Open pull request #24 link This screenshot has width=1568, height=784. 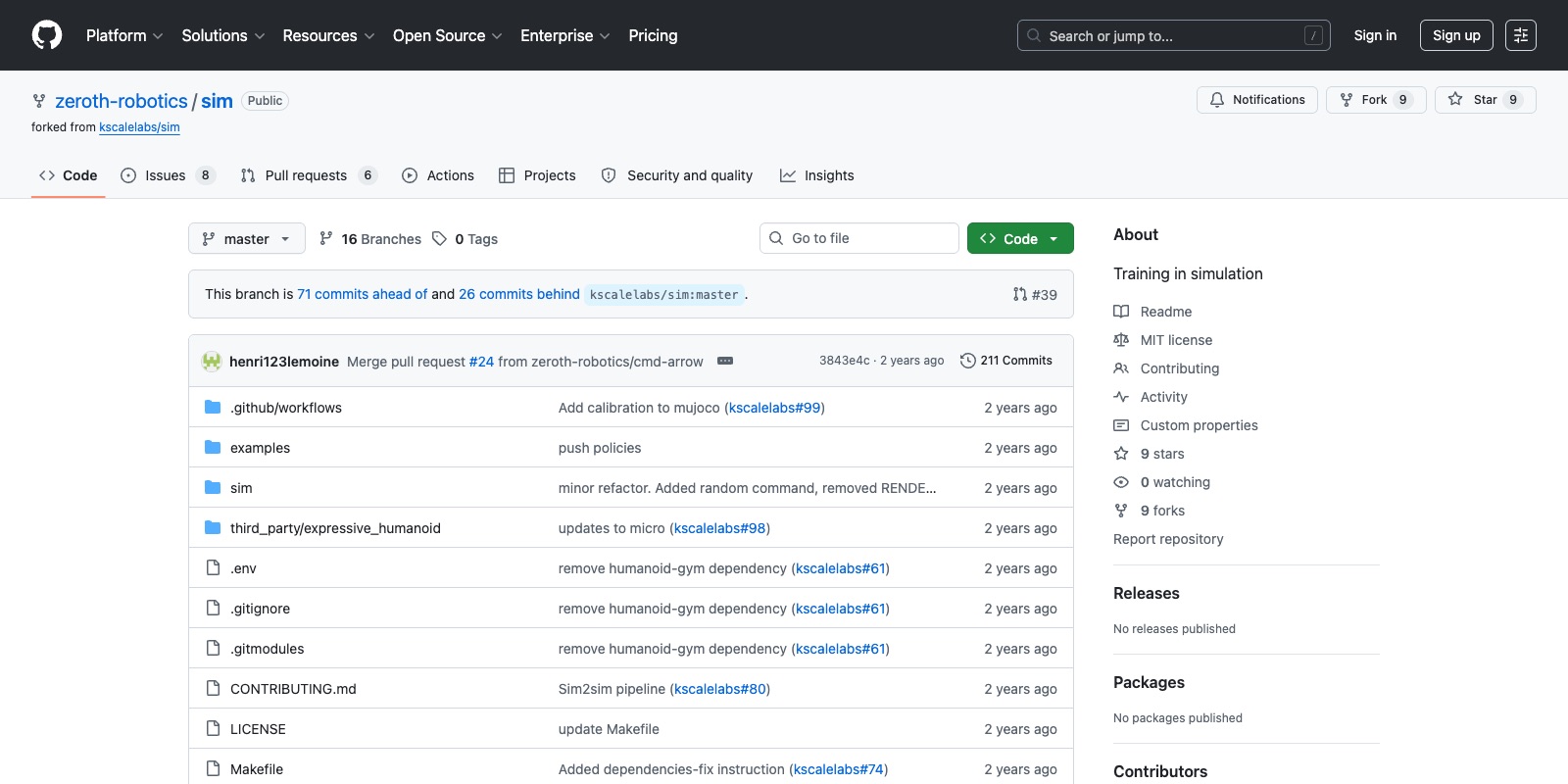pyautogui.click(x=481, y=362)
